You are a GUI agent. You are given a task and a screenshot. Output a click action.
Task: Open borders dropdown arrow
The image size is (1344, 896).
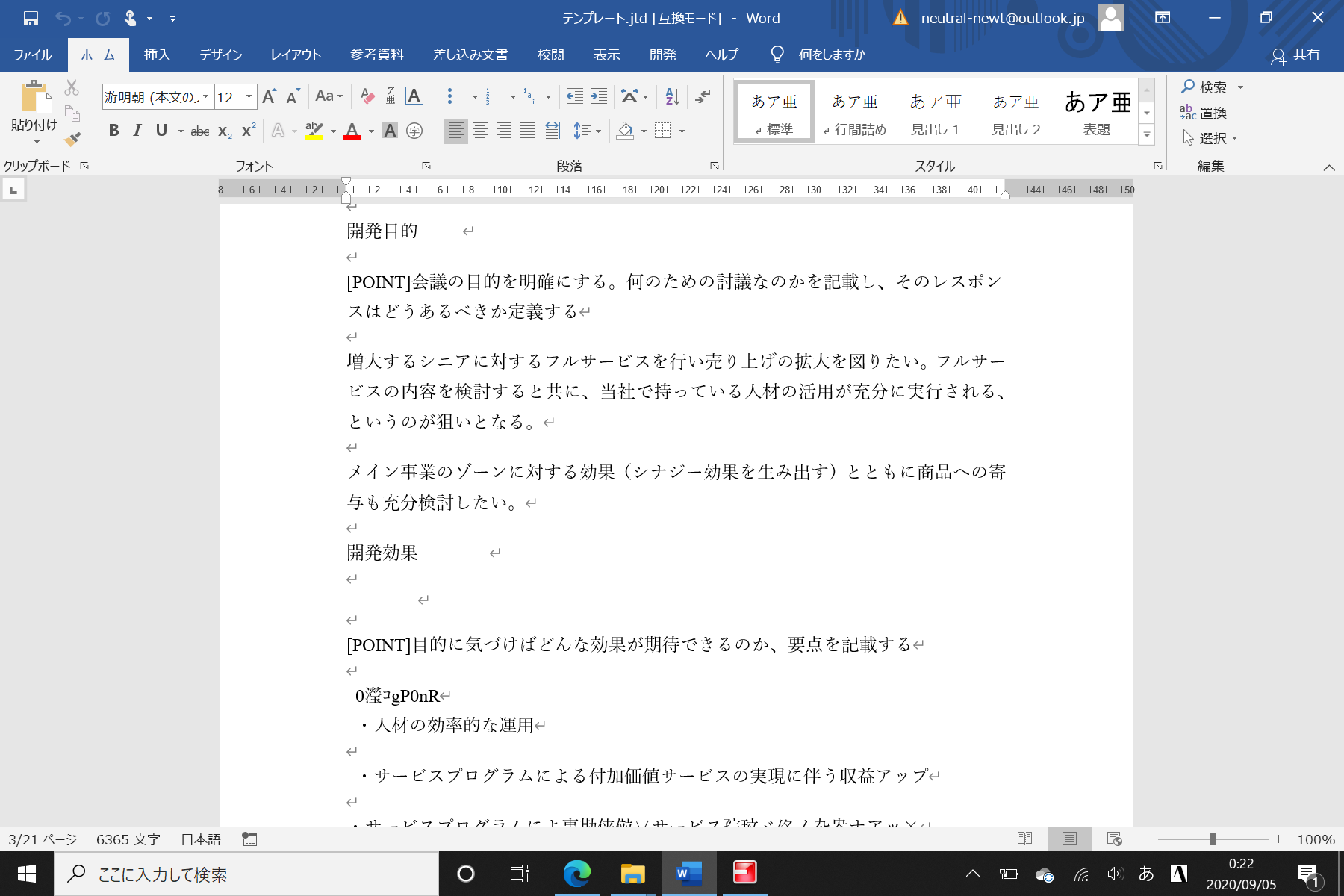click(682, 132)
